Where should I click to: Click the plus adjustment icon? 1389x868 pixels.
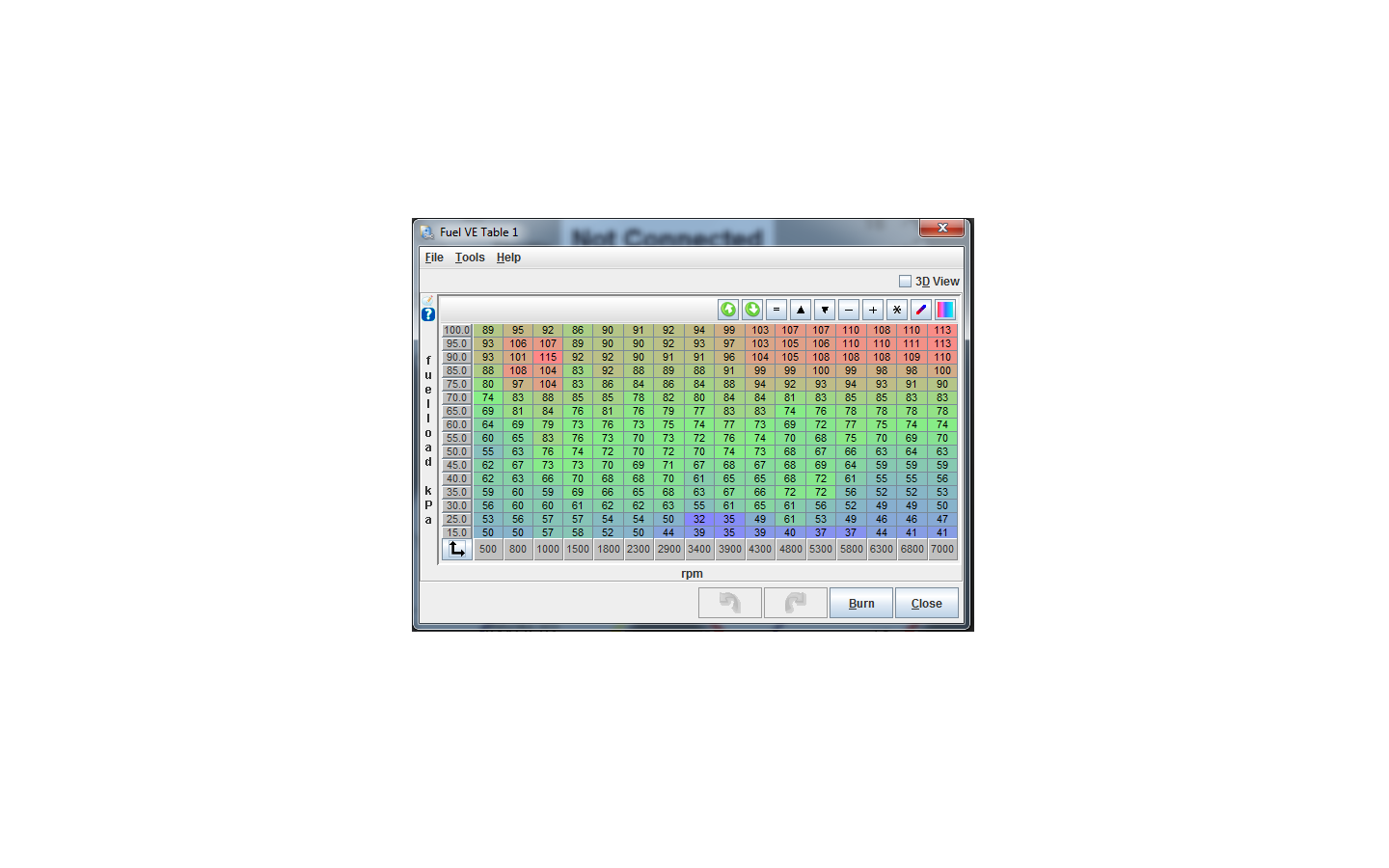(873, 310)
